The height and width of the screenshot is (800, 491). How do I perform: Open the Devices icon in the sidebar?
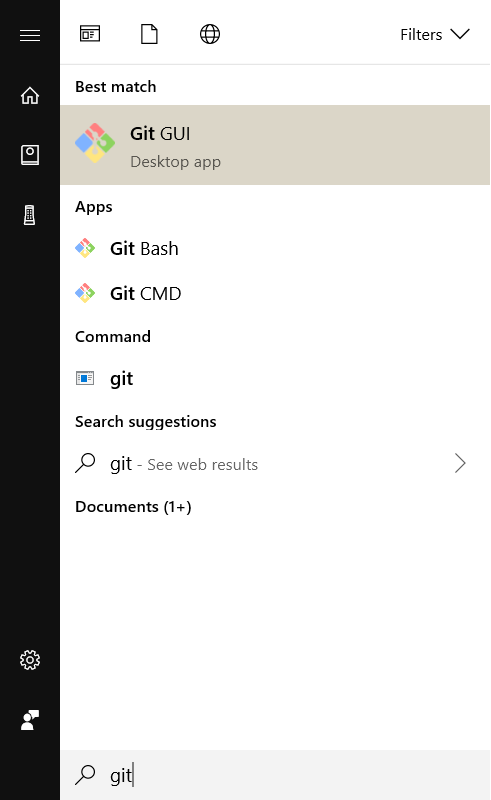click(30, 215)
